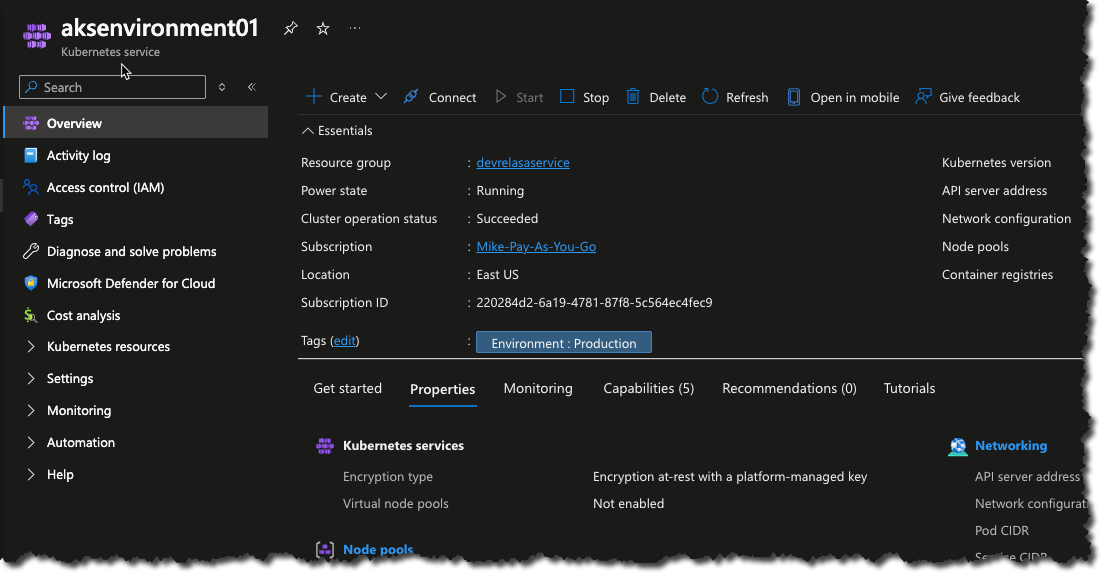Click the Start play icon
The image size is (1102, 573).
pyautogui.click(x=500, y=96)
